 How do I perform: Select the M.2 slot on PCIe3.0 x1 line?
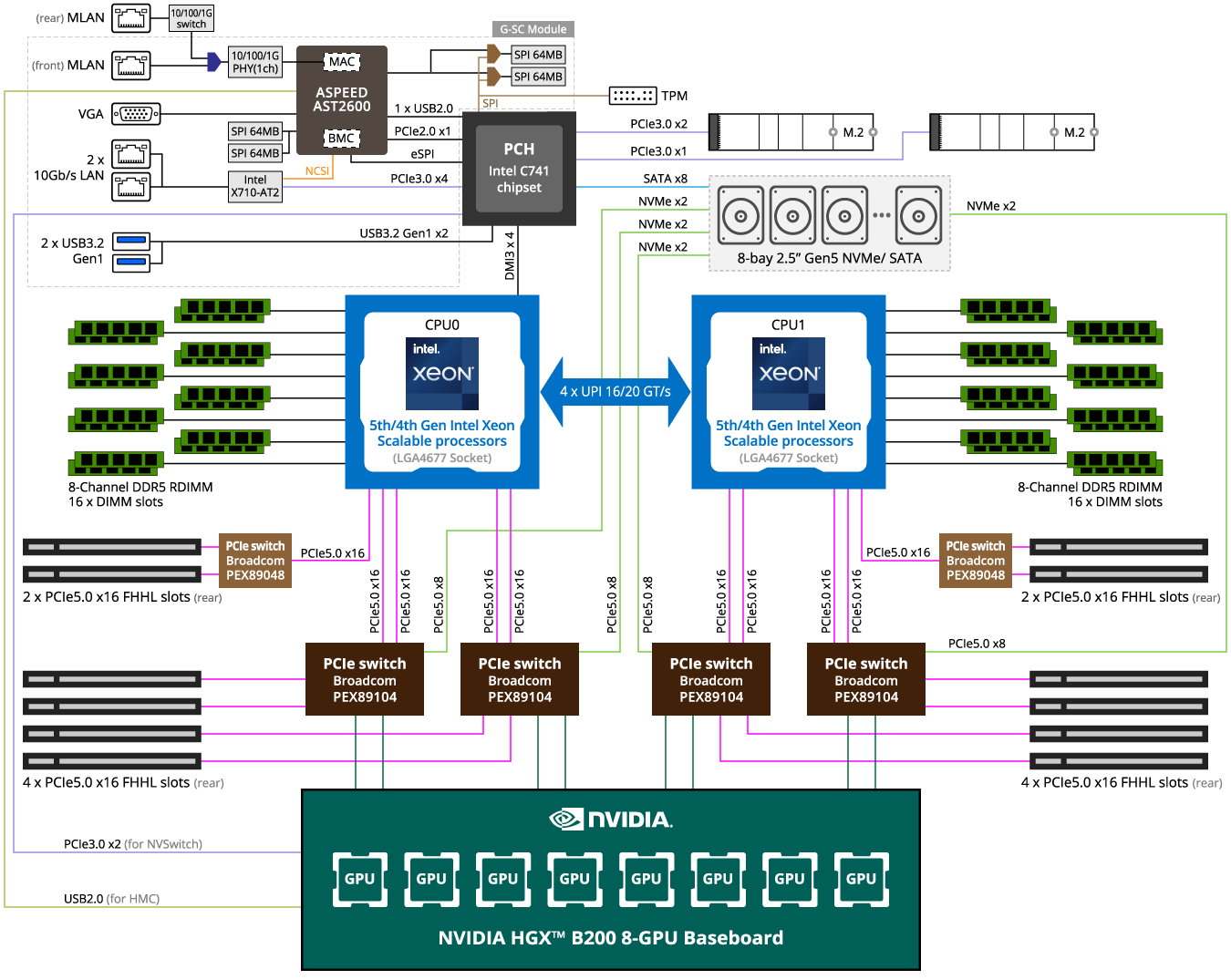point(1014,132)
